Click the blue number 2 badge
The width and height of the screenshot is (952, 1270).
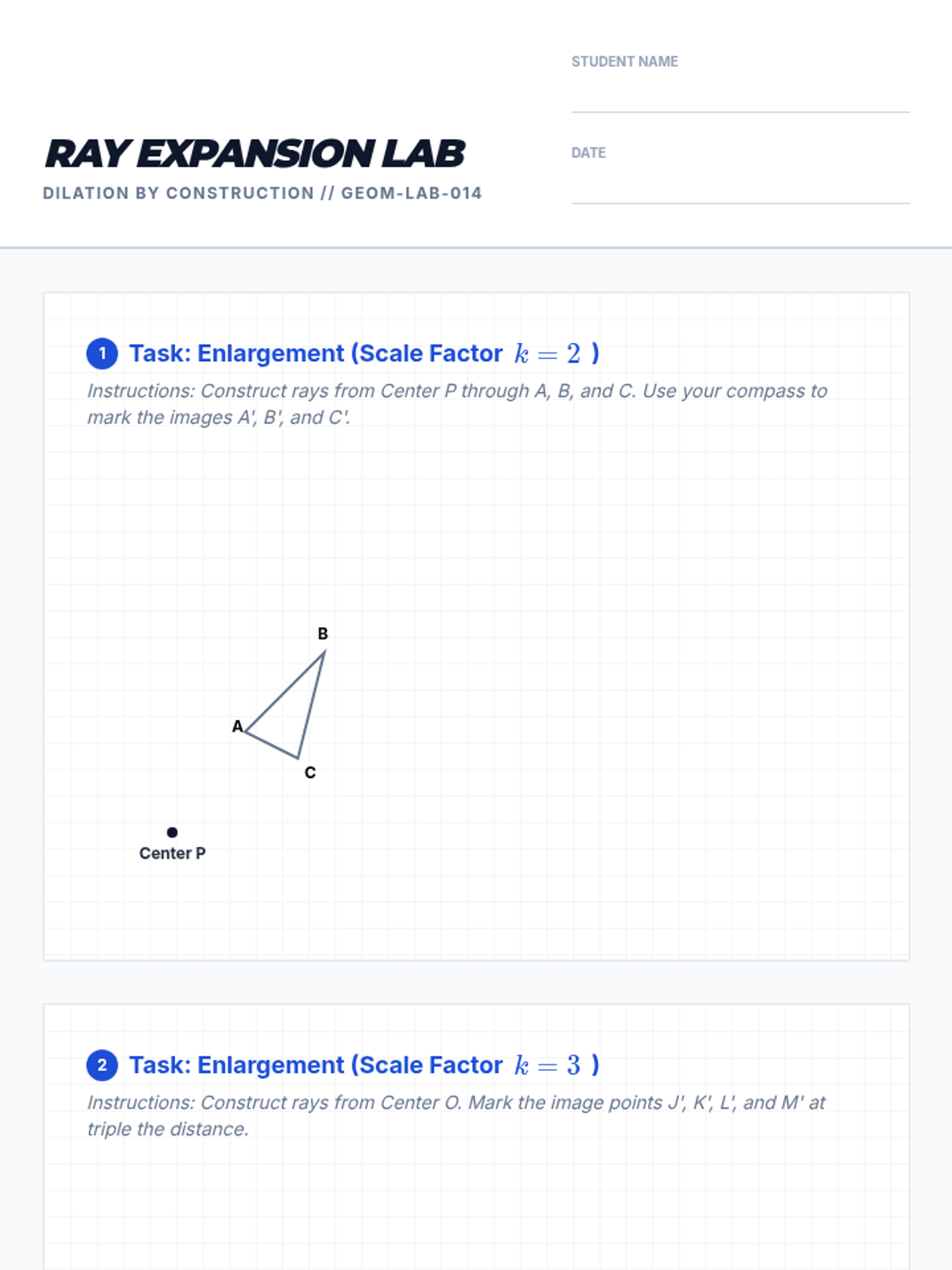pyautogui.click(x=102, y=1065)
